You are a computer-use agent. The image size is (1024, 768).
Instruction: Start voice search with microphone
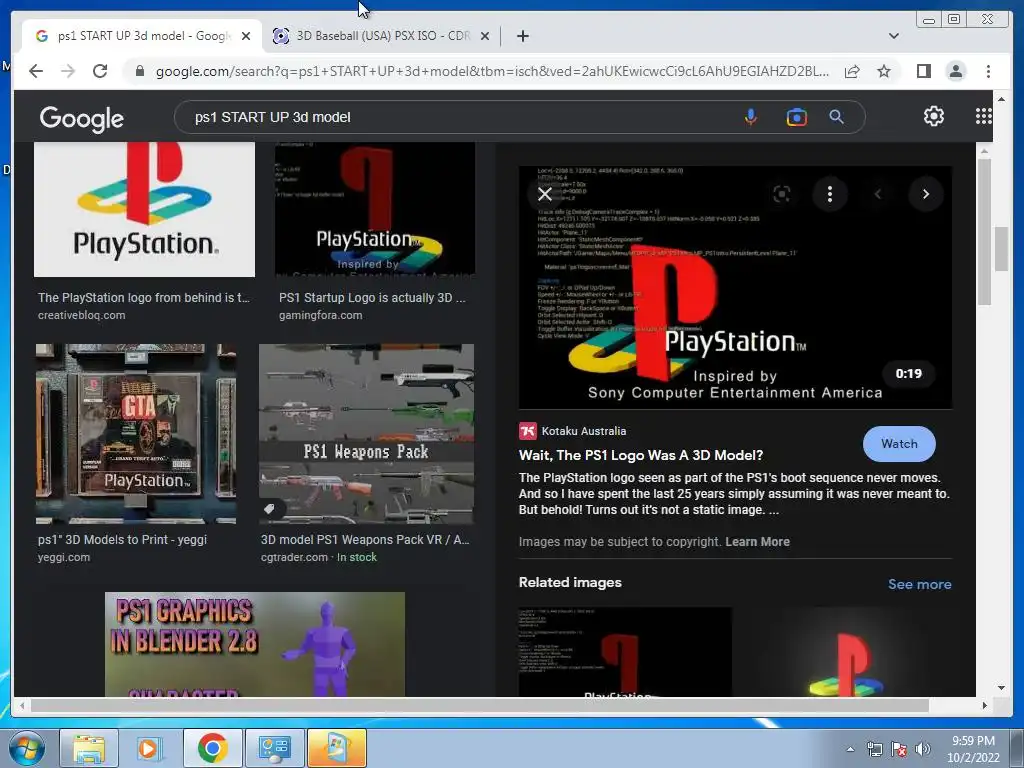click(751, 117)
